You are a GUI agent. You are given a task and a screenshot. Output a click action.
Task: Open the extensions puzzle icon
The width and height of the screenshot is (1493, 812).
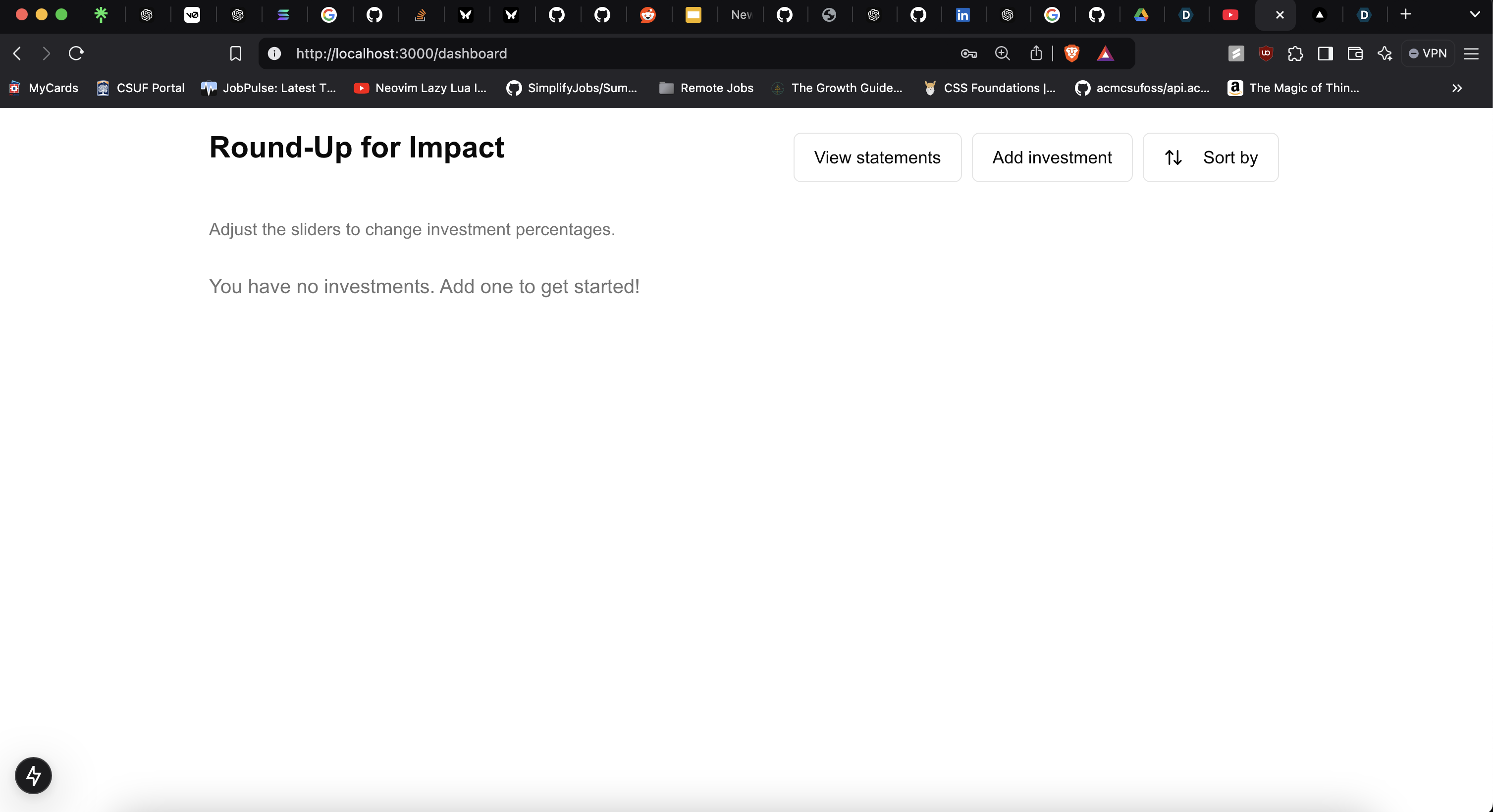pyautogui.click(x=1295, y=53)
